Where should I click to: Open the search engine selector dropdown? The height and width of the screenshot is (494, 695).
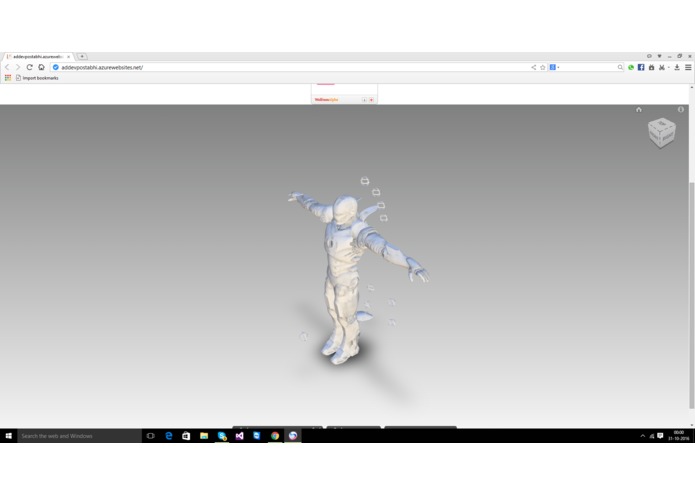click(x=554, y=67)
